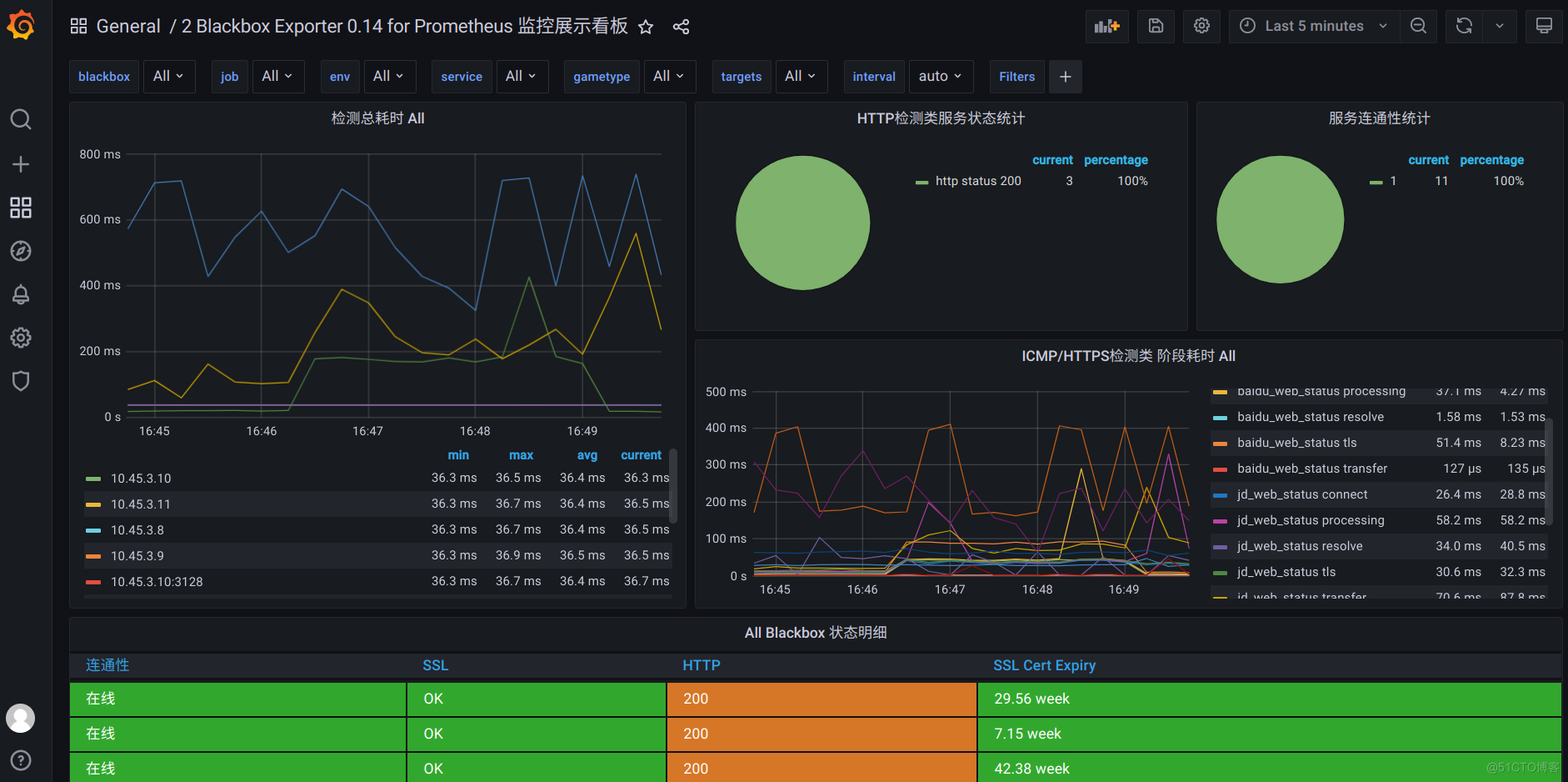Viewport: 1568px width, 782px height.
Task: Sort table by SSL column header
Action: click(435, 665)
